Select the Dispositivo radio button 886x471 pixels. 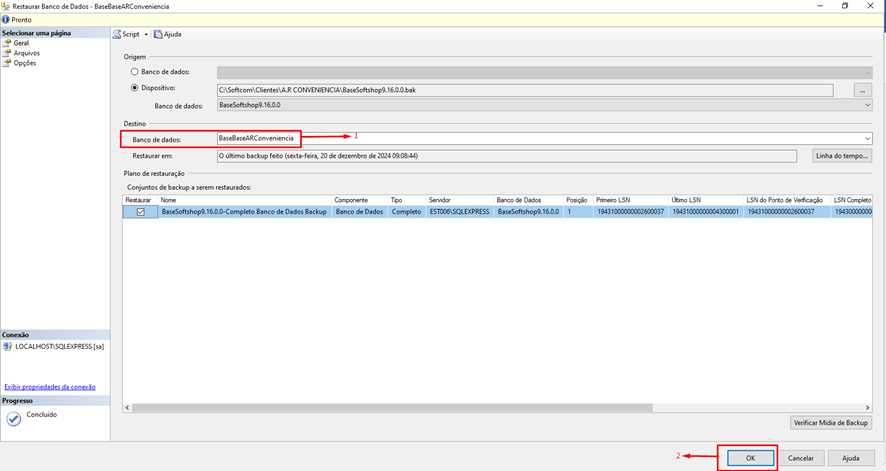coord(135,88)
